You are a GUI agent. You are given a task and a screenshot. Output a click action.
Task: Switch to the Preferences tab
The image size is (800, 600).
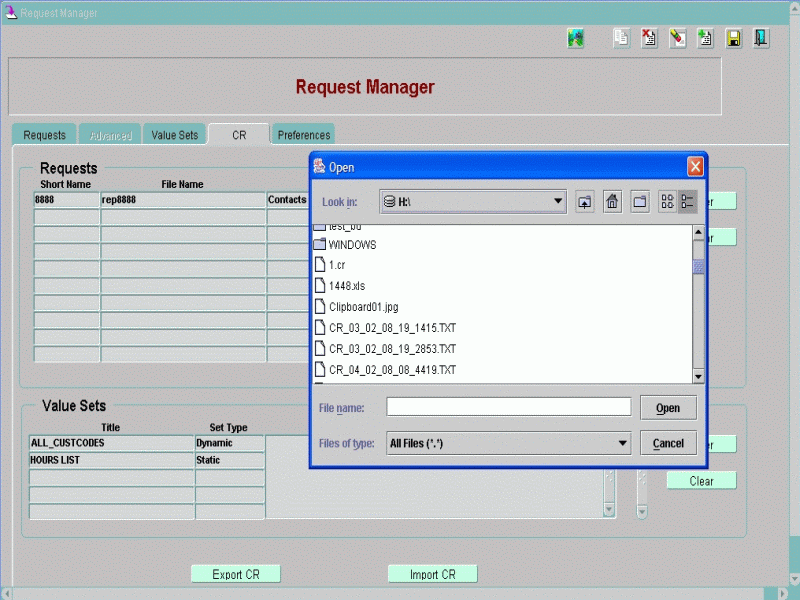tap(303, 135)
